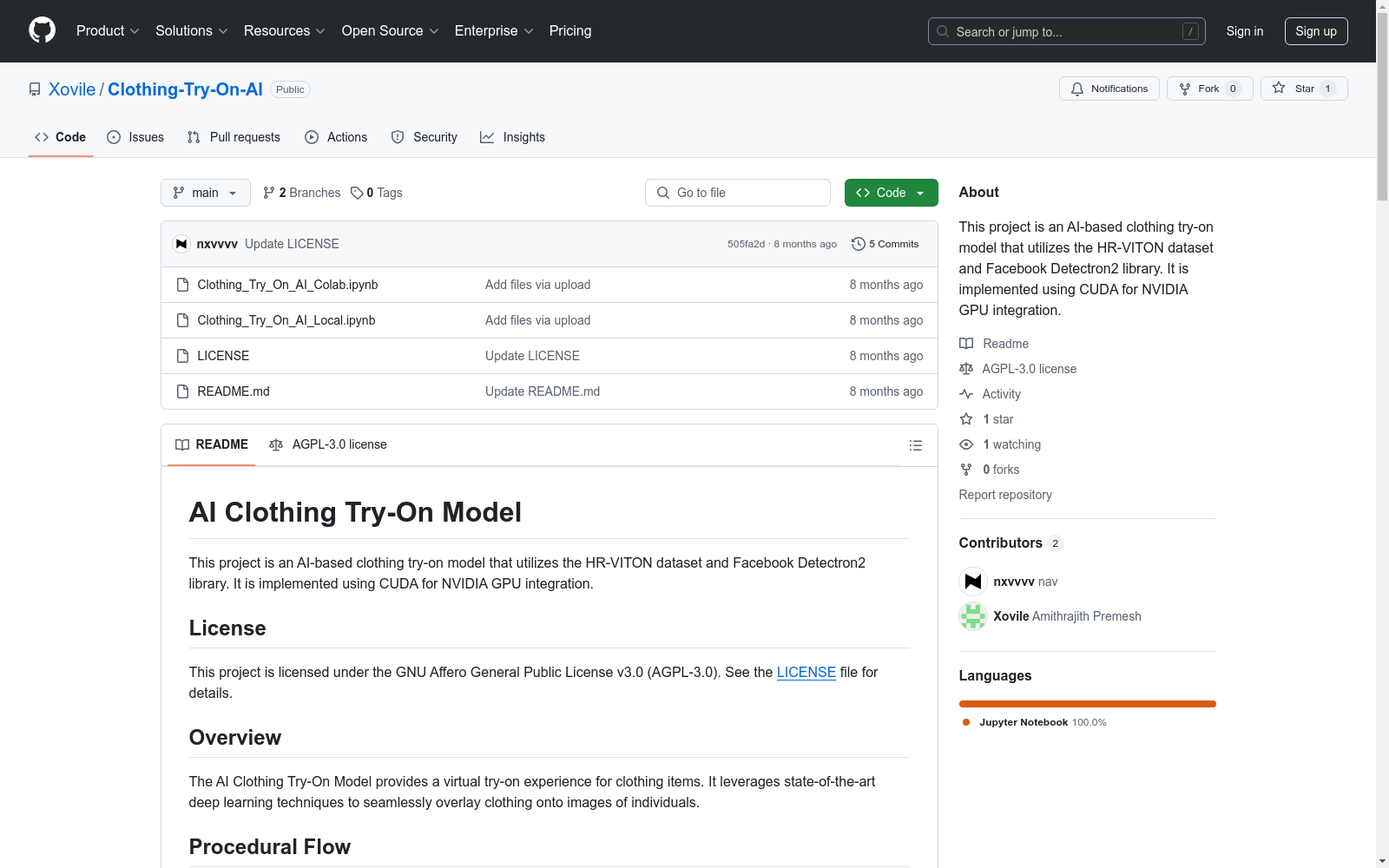Click the star icon in the Star button

(x=1279, y=88)
